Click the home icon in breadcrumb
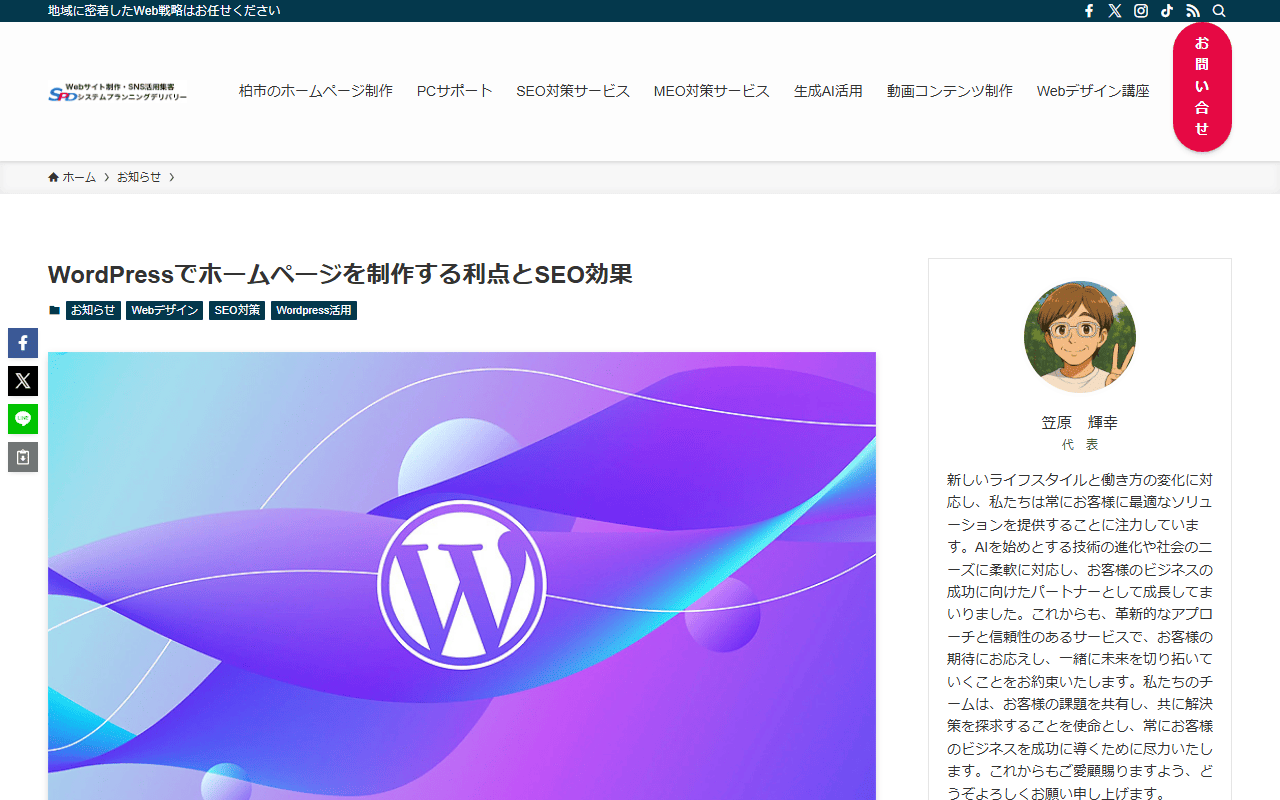 (53, 177)
